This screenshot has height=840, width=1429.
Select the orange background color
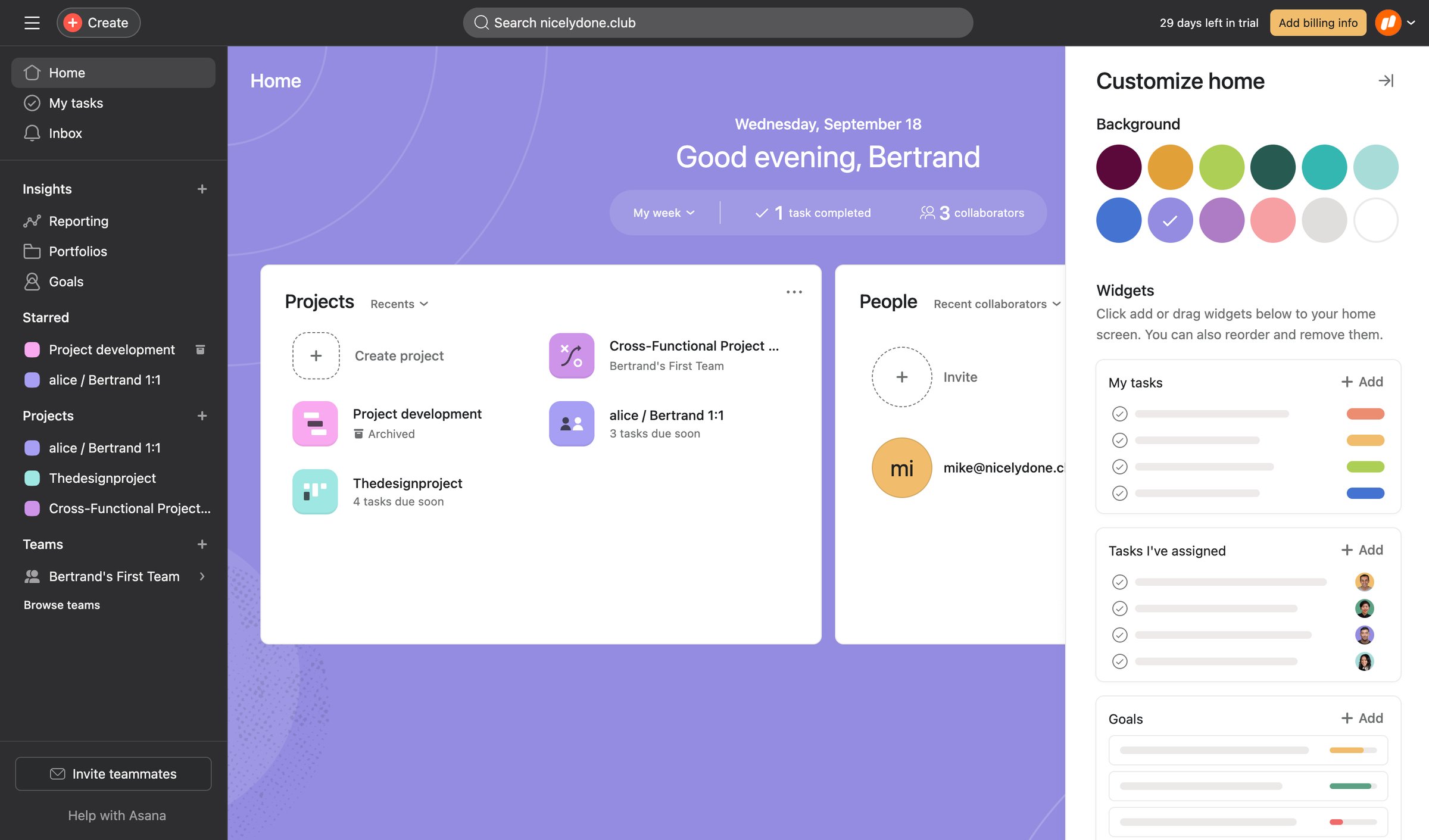(1170, 167)
